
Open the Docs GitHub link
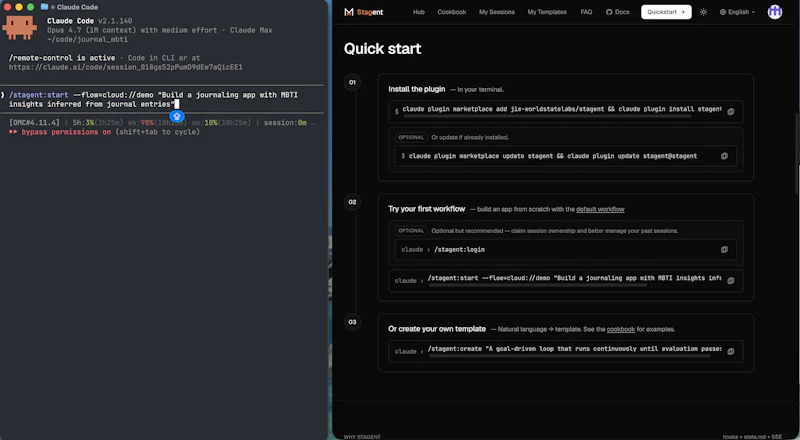pyautogui.click(x=617, y=12)
